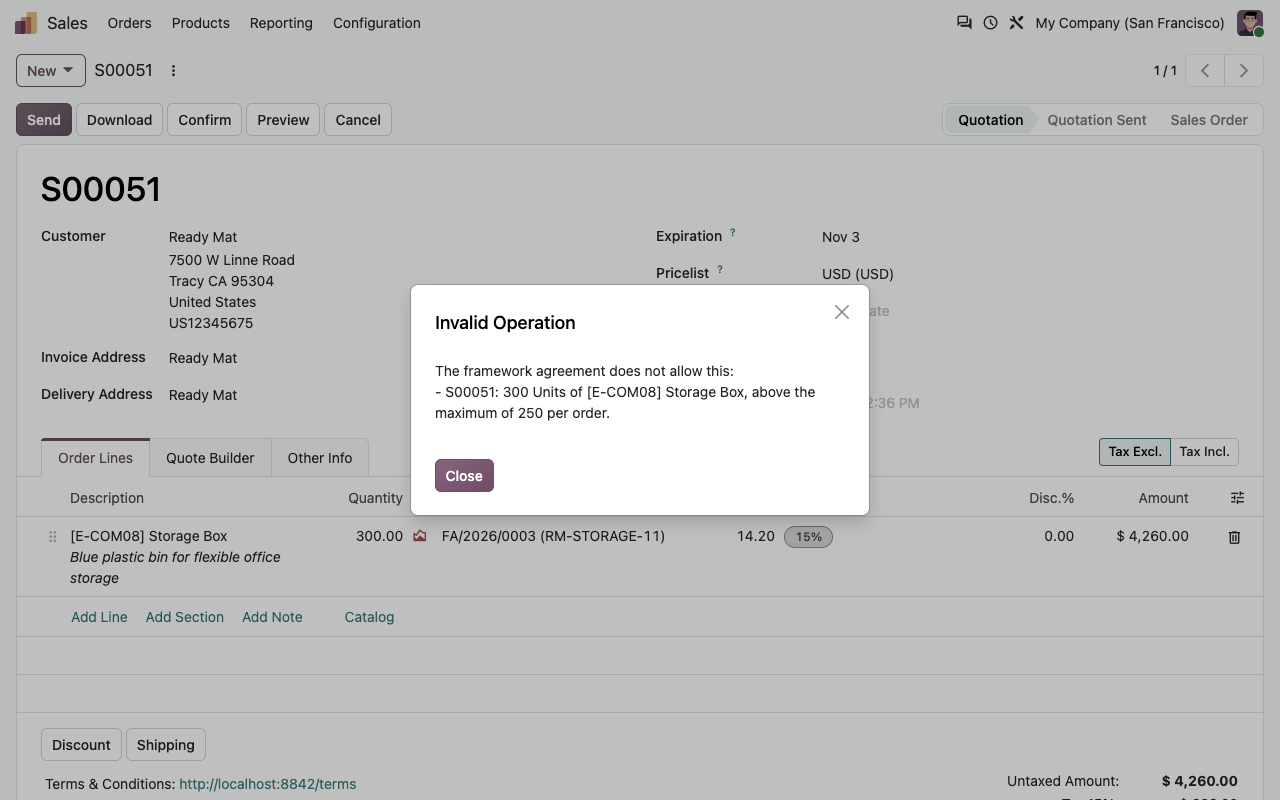
Task: Open the user avatar menu
Action: pos(1250,22)
